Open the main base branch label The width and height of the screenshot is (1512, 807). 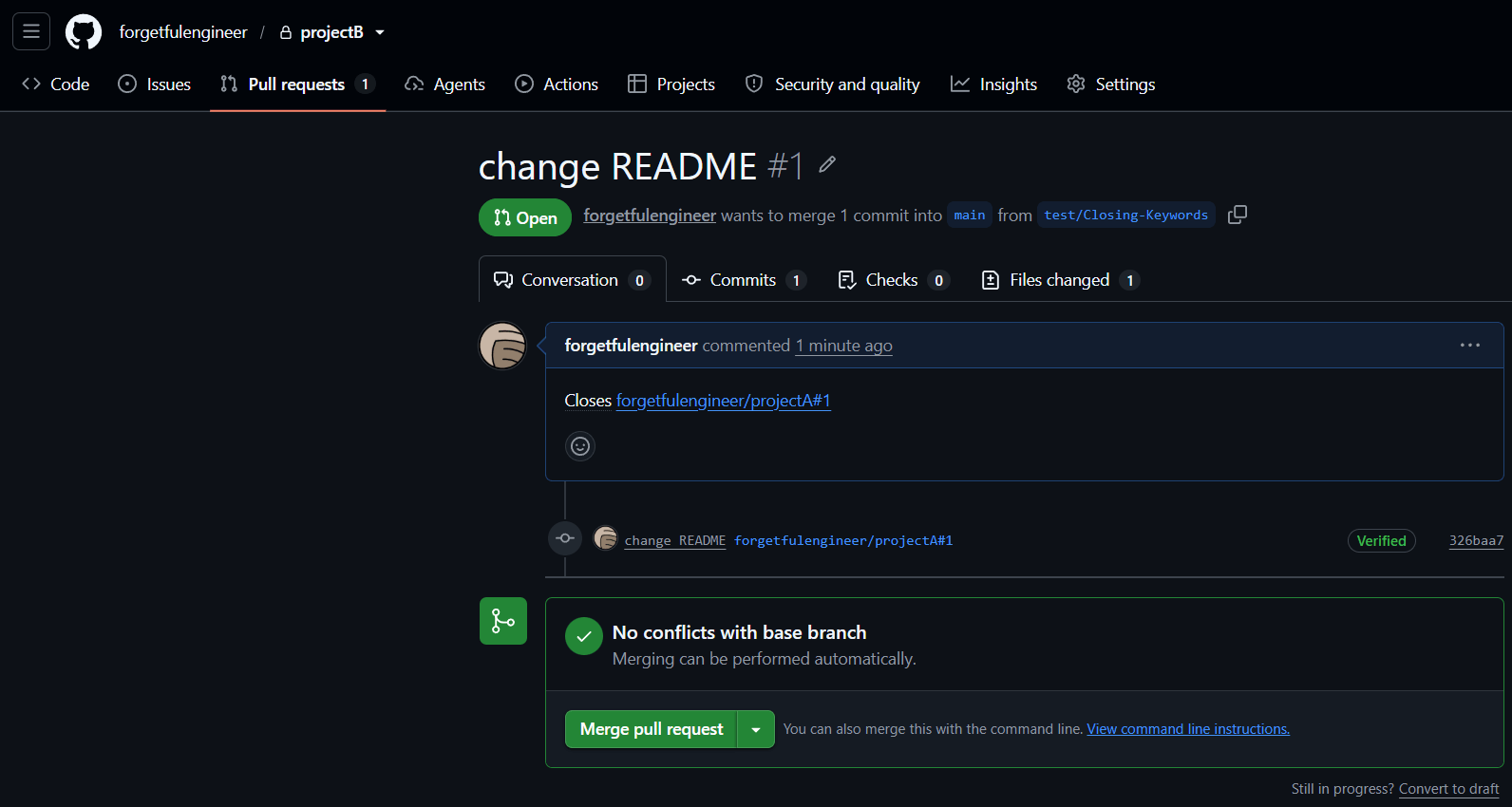970,216
